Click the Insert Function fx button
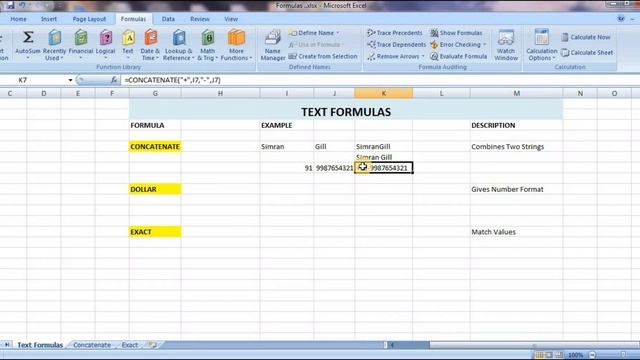 pos(113,80)
